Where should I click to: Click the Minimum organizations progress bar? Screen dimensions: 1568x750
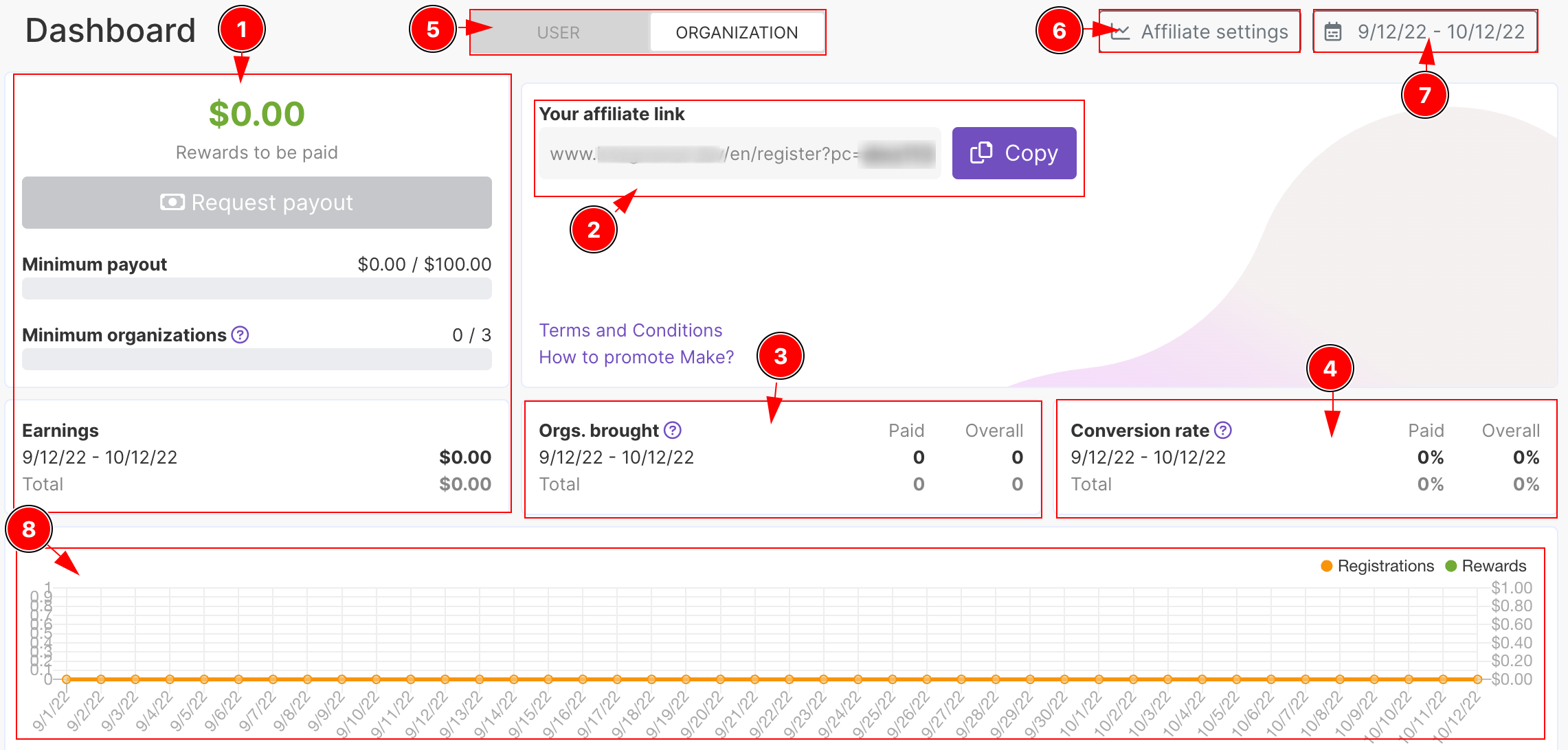click(257, 359)
